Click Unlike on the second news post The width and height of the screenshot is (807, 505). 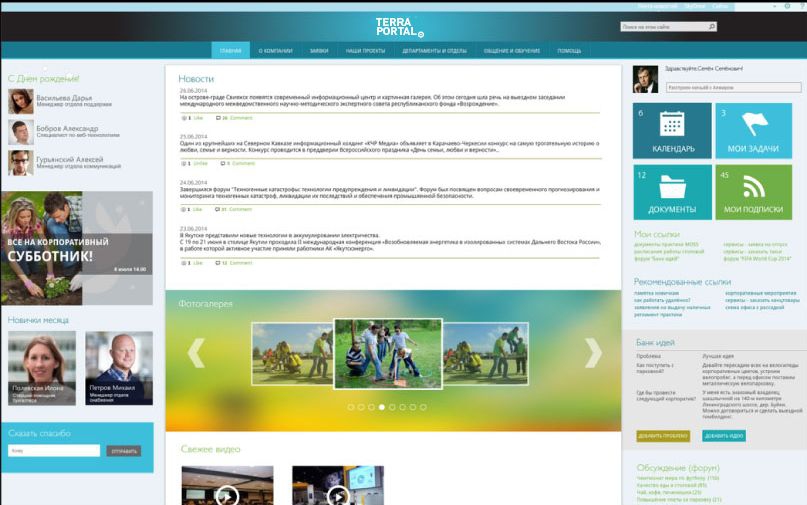[x=199, y=162]
